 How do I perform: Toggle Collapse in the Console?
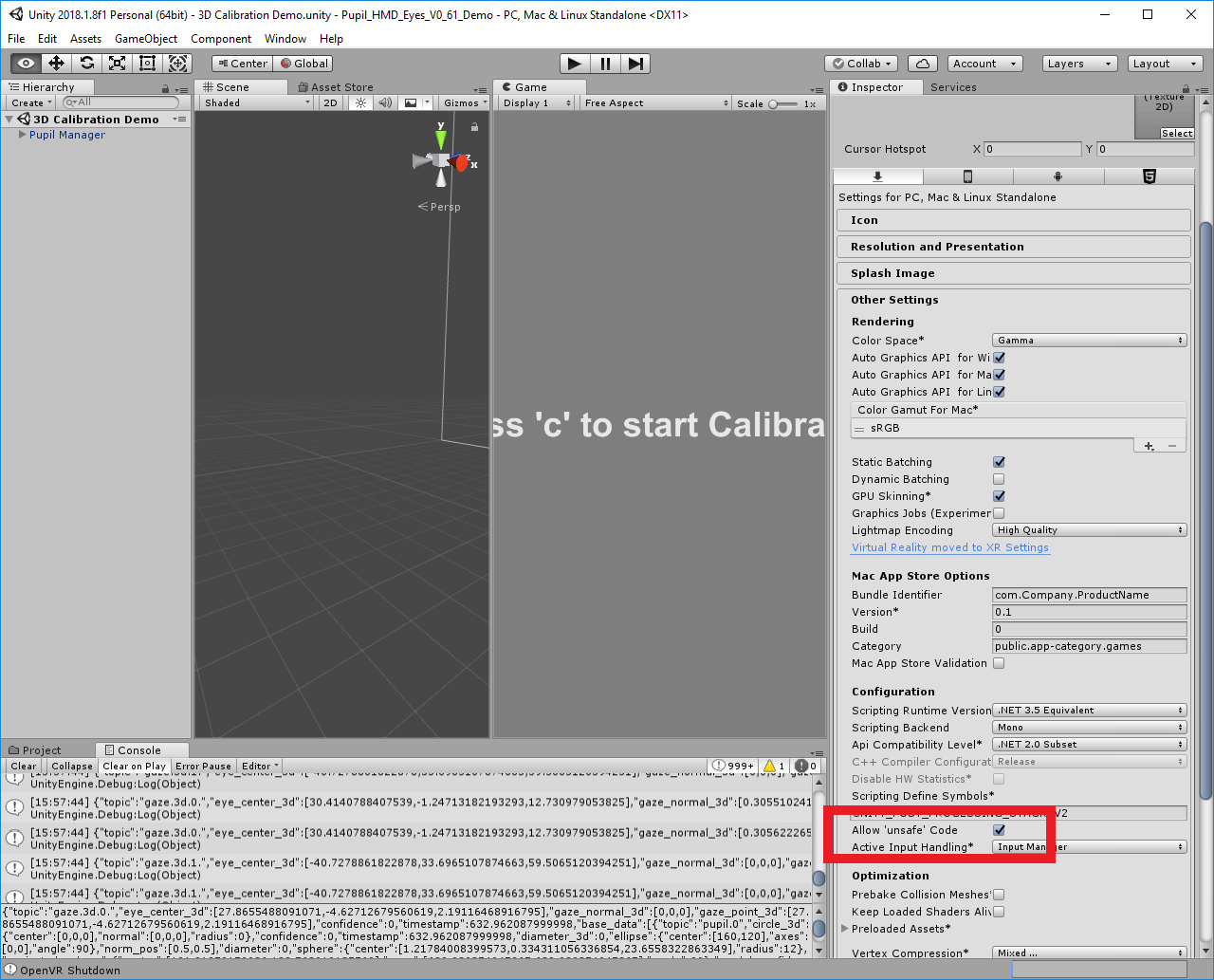pyautogui.click(x=72, y=767)
